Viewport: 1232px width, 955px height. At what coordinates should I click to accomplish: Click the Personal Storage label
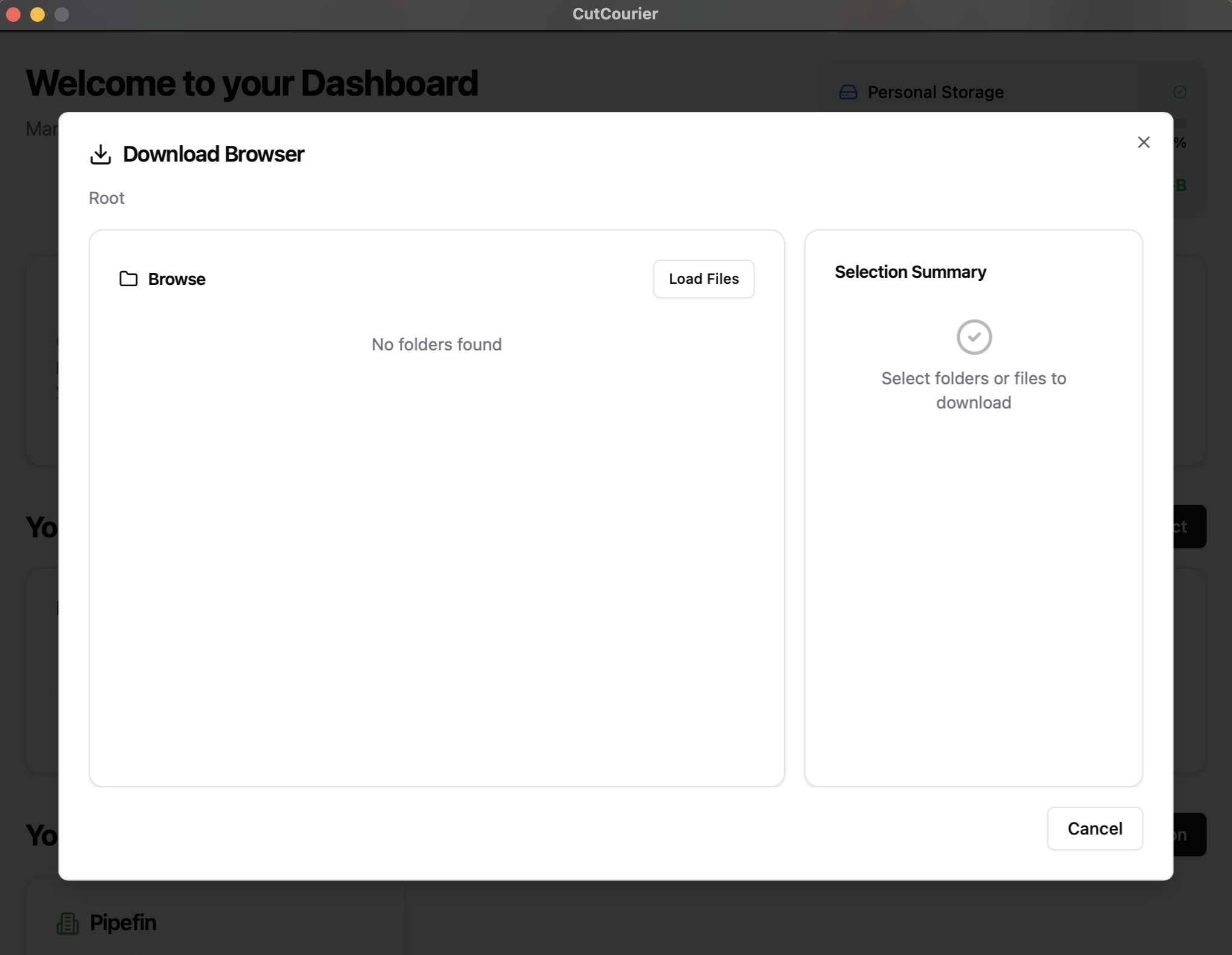(x=935, y=92)
